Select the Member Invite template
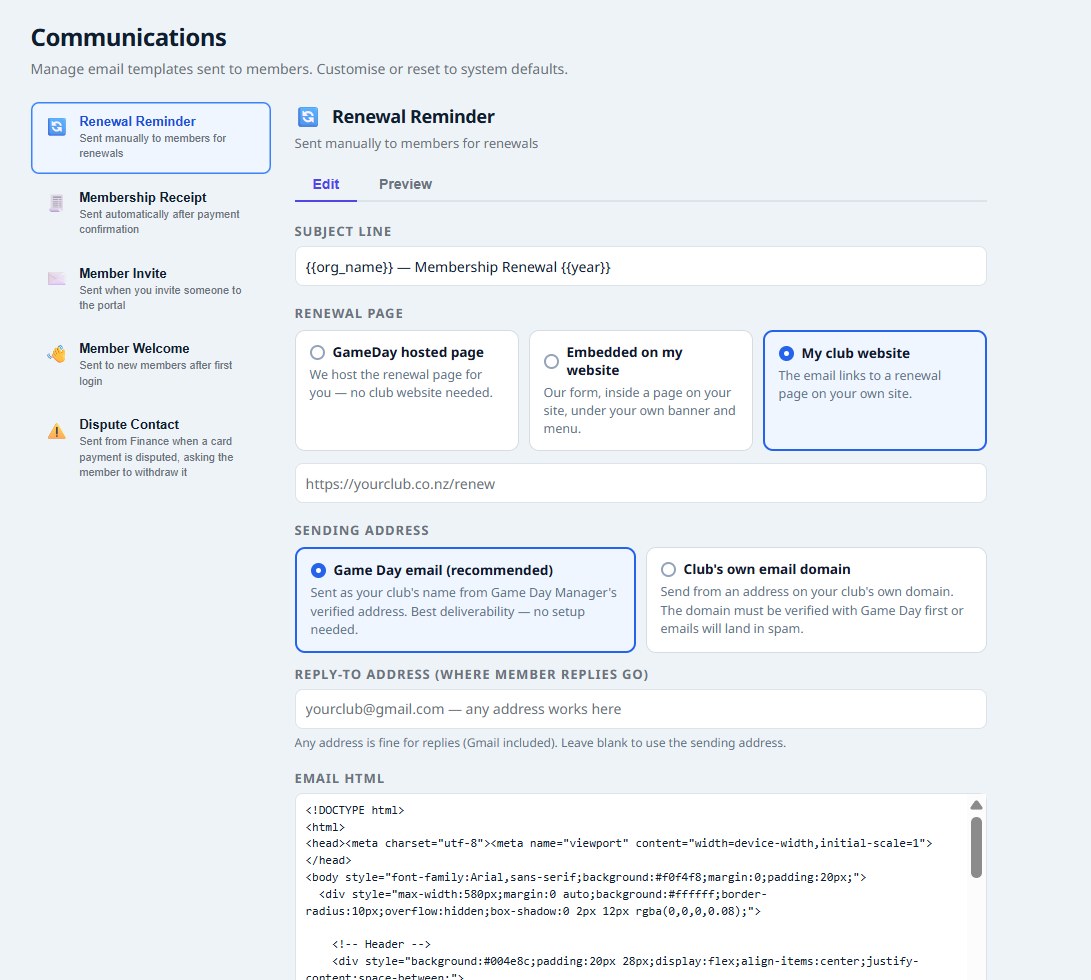Image resolution: width=1091 pixels, height=980 pixels. coord(151,289)
